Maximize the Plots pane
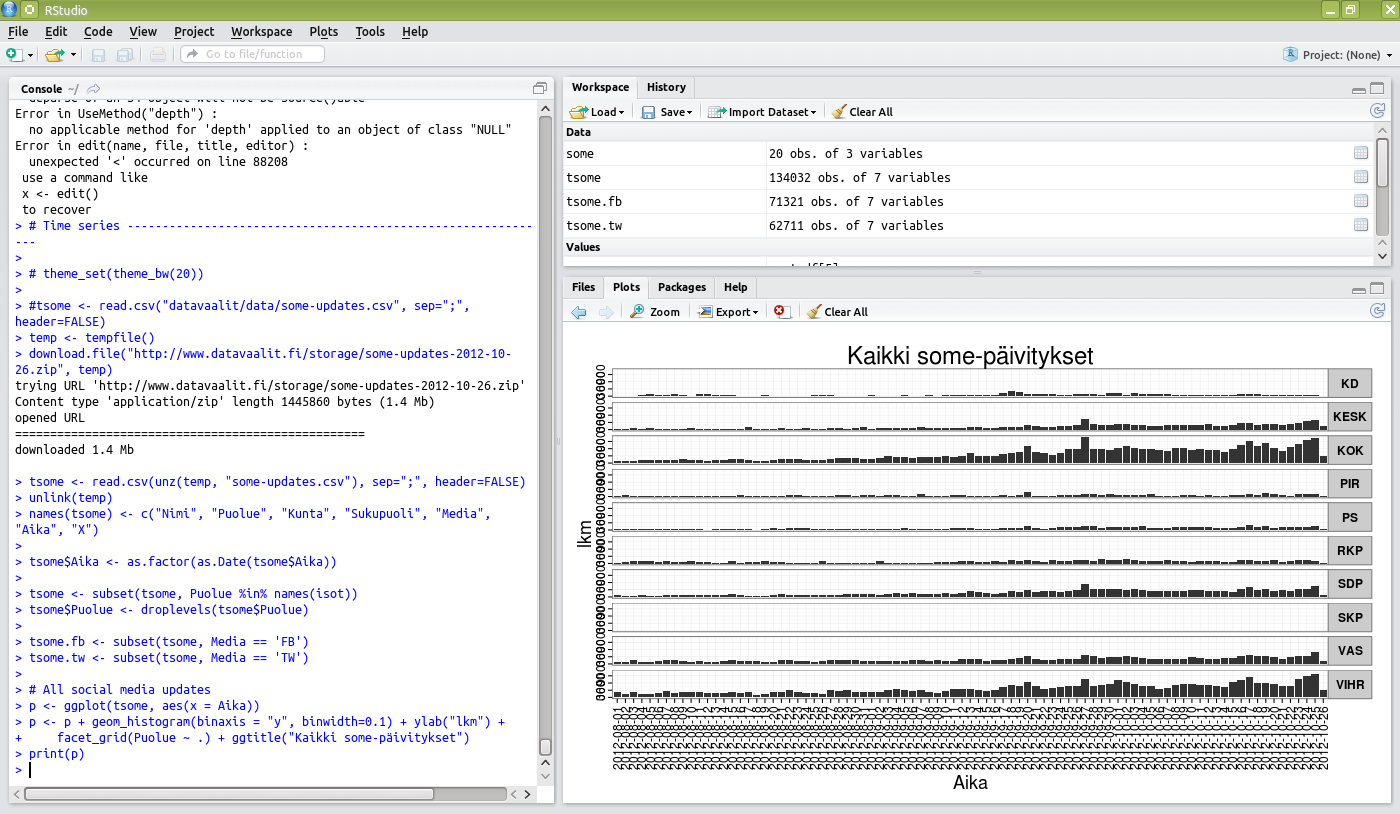 click(1377, 288)
